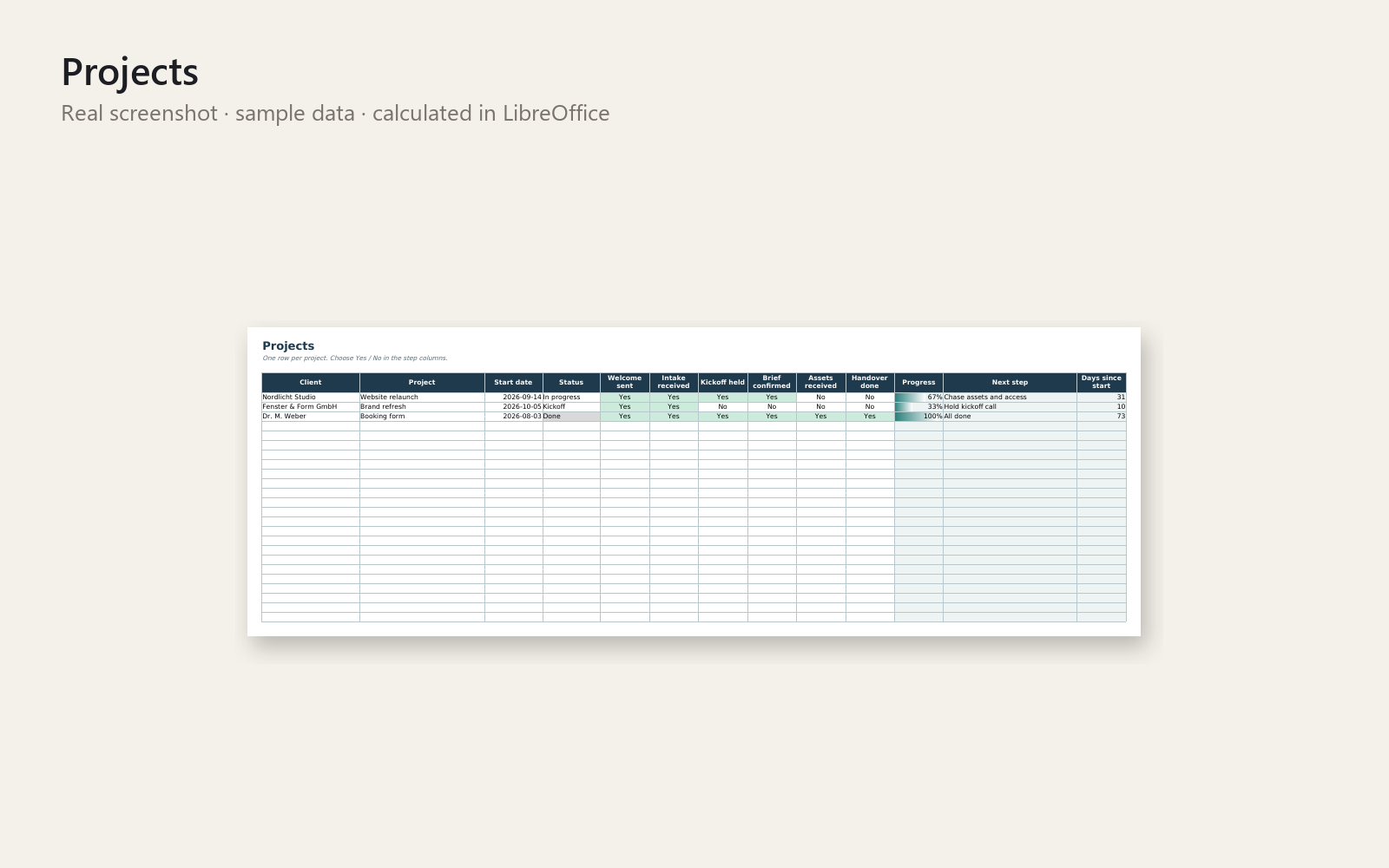This screenshot has height=868, width=1389.
Task: Select the 'In progress' status cell
Action: [x=571, y=398]
